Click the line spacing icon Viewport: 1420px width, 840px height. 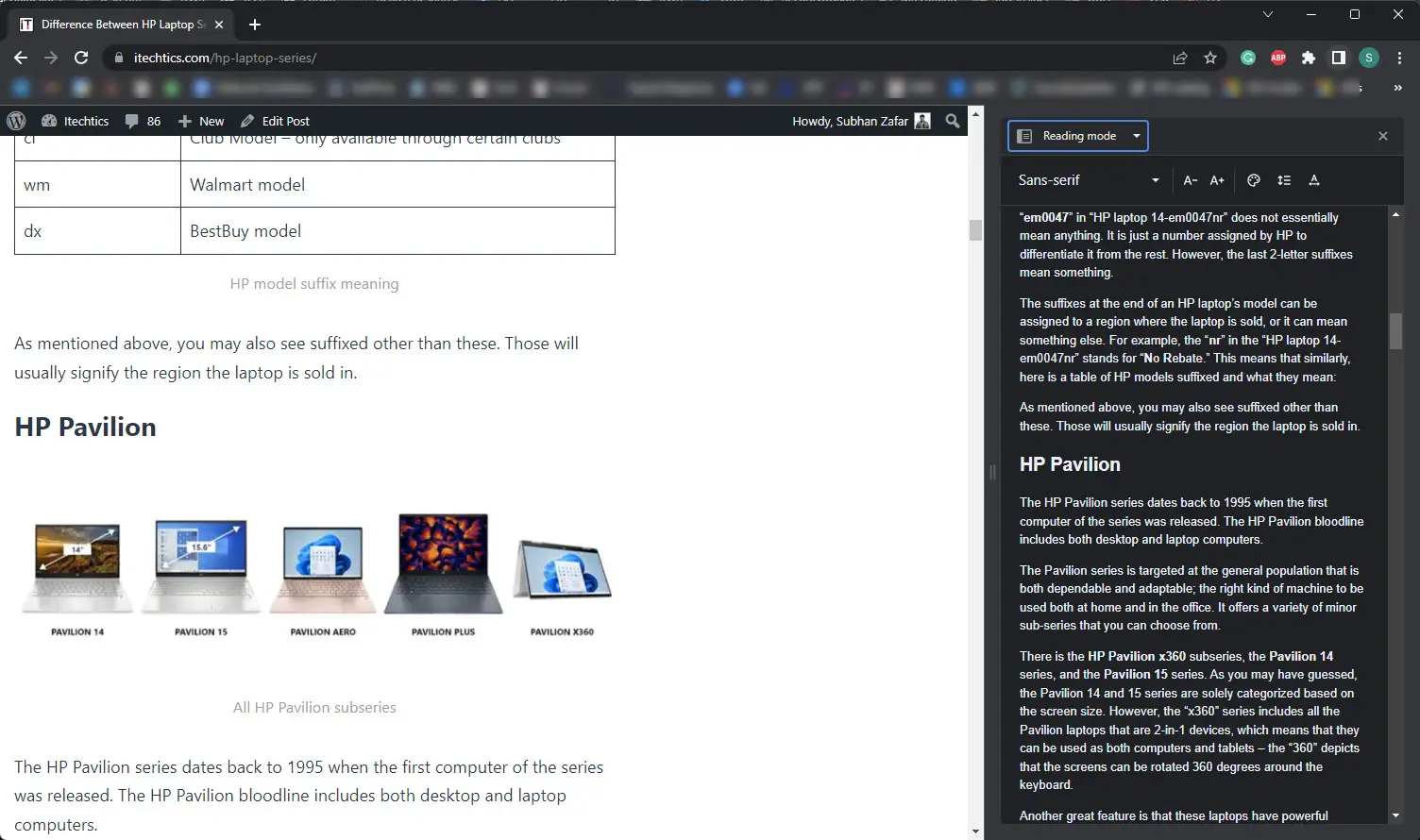click(1284, 180)
